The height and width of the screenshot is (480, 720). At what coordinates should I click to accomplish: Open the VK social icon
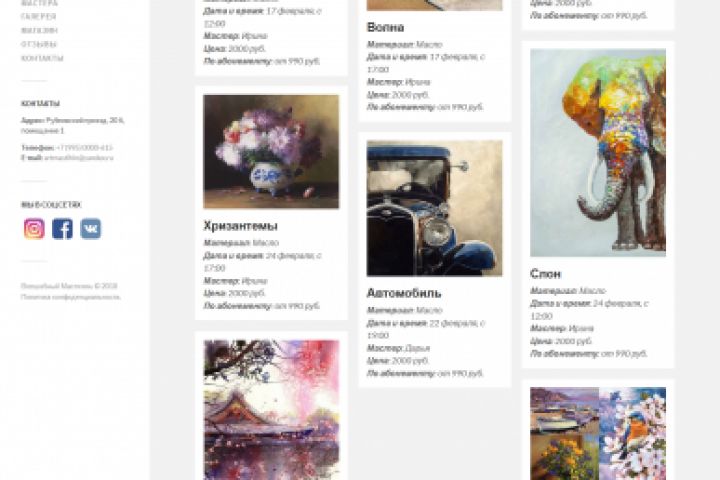(x=90, y=229)
